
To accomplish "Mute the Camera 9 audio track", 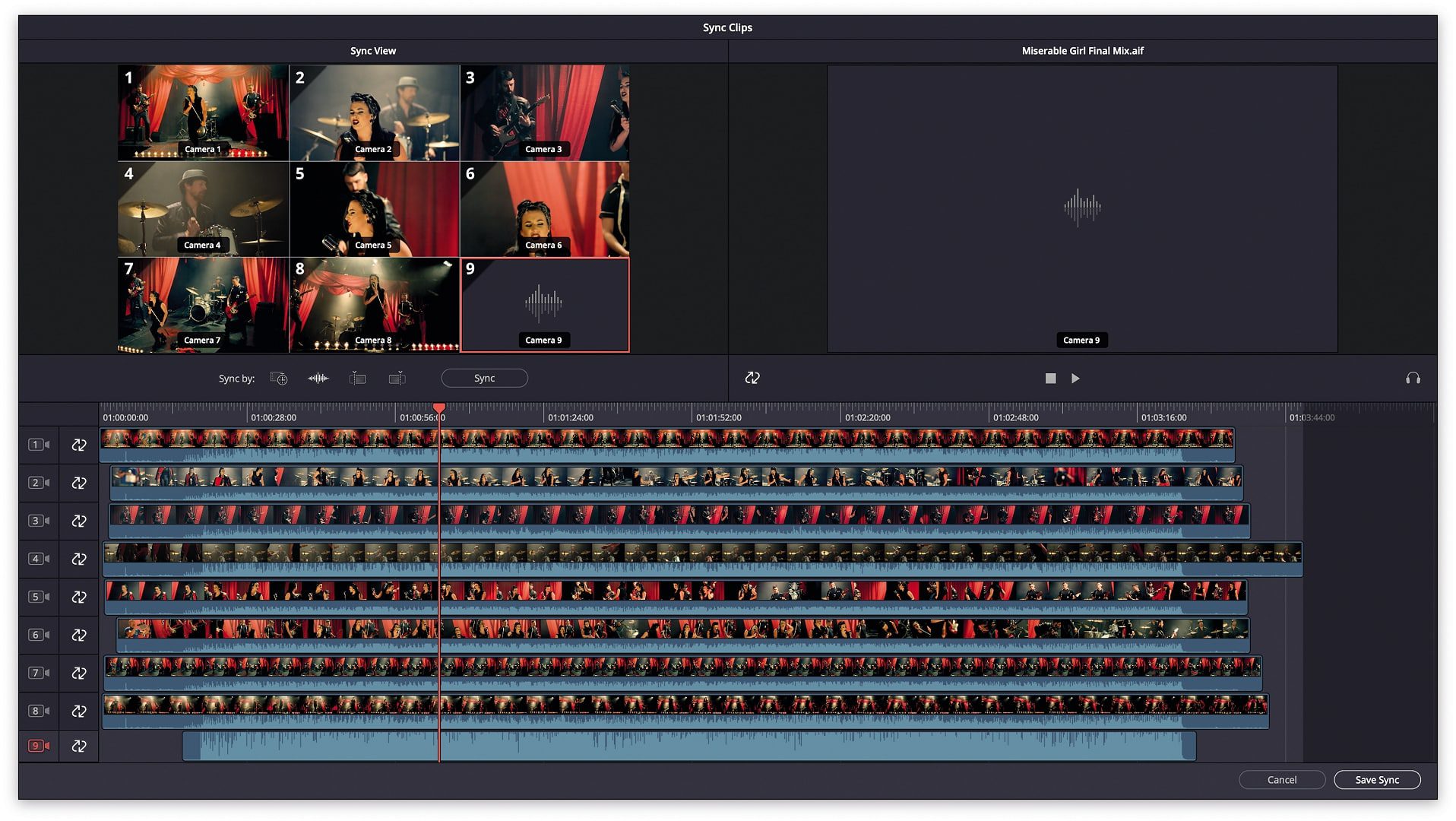I will click(47, 746).
